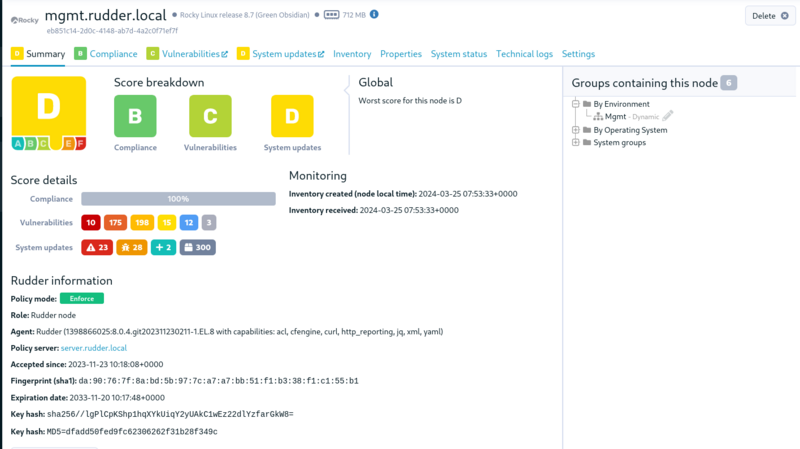Follow the server.rudder.local policy server link
The height and width of the screenshot is (449, 800).
(x=94, y=348)
